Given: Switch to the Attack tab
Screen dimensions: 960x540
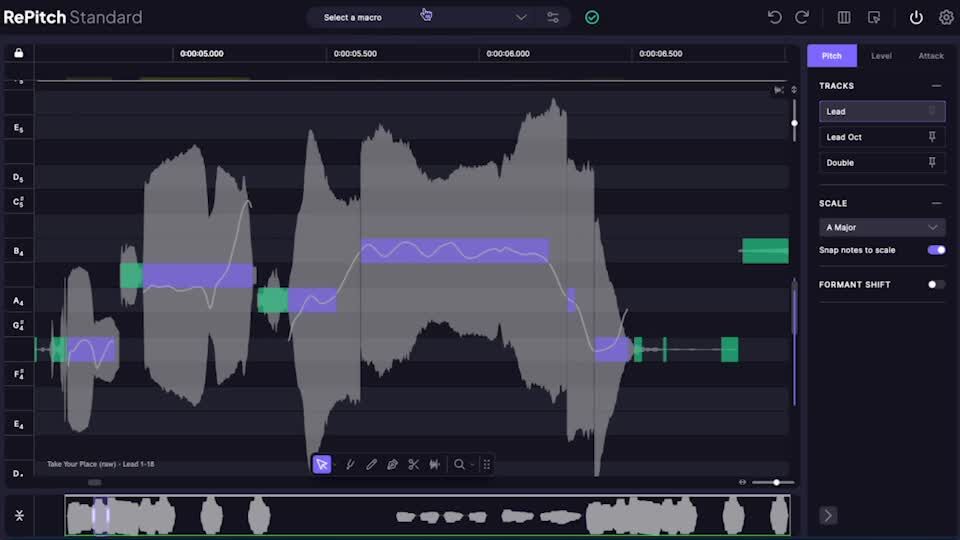Looking at the screenshot, I should 930,56.
